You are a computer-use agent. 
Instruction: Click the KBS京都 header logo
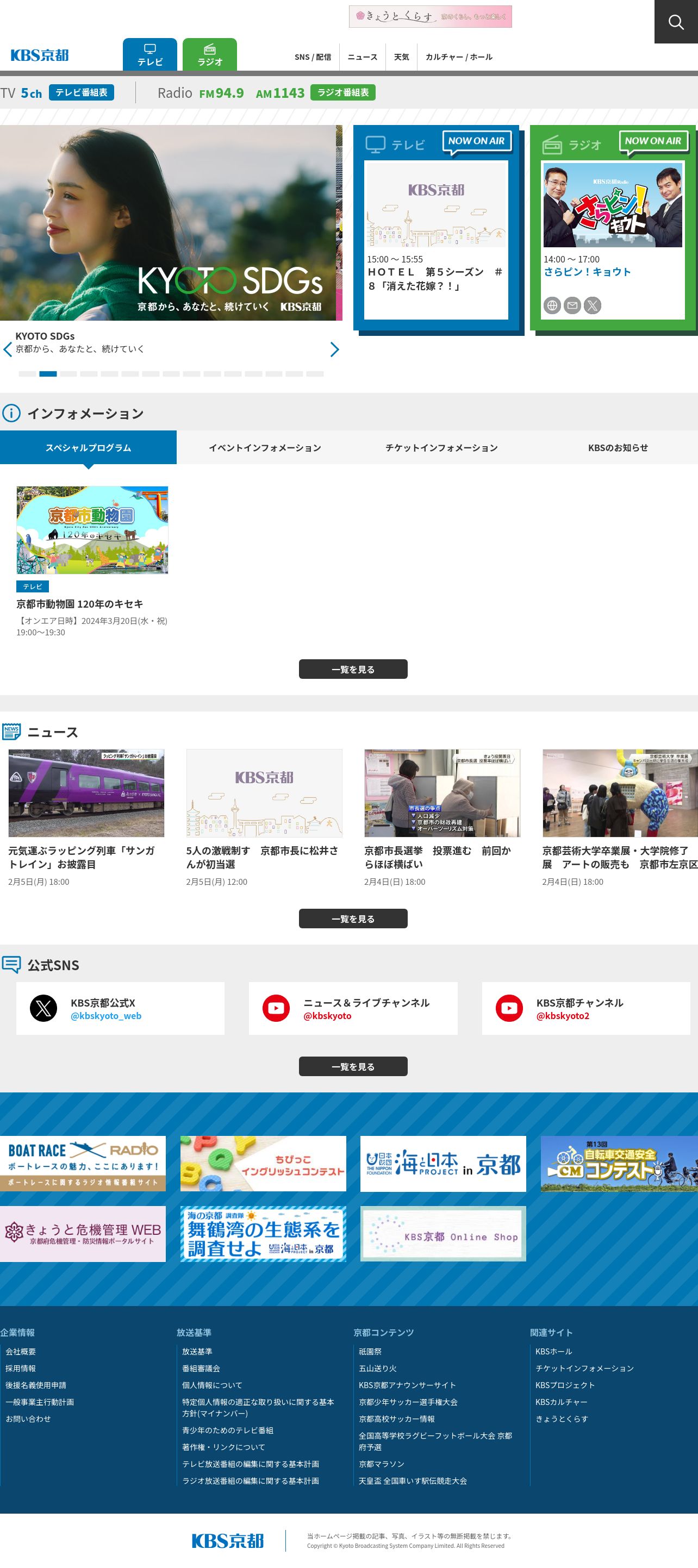click(40, 55)
